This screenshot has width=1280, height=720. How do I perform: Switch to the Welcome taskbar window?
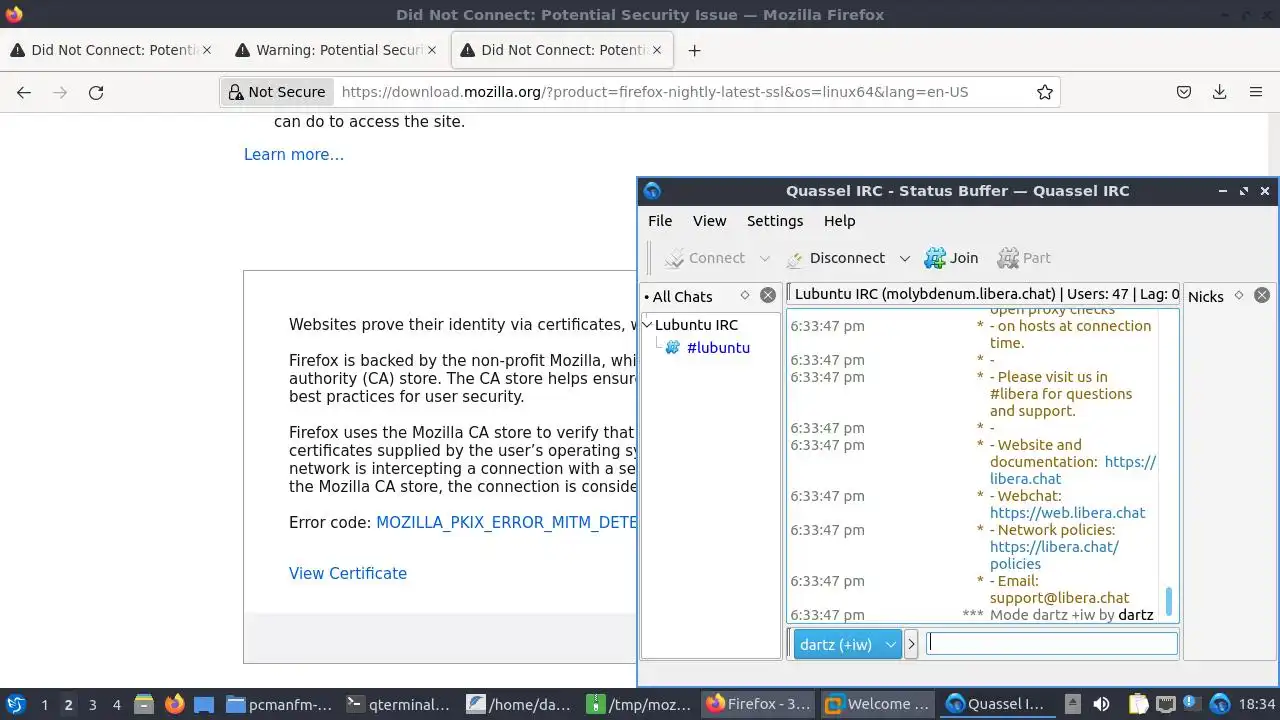[x=877, y=704]
